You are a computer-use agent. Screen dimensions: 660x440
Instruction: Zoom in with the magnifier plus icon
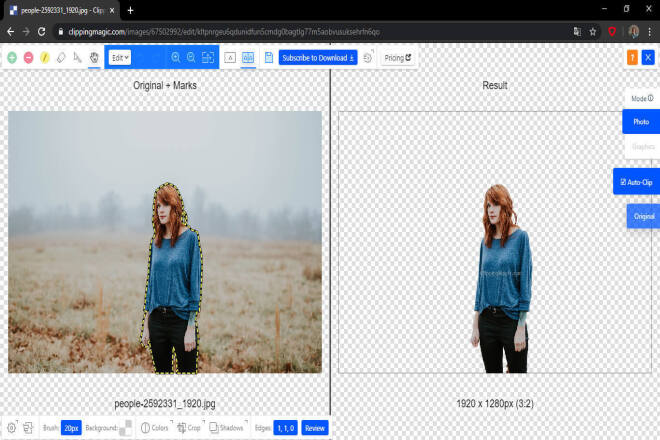click(x=176, y=58)
